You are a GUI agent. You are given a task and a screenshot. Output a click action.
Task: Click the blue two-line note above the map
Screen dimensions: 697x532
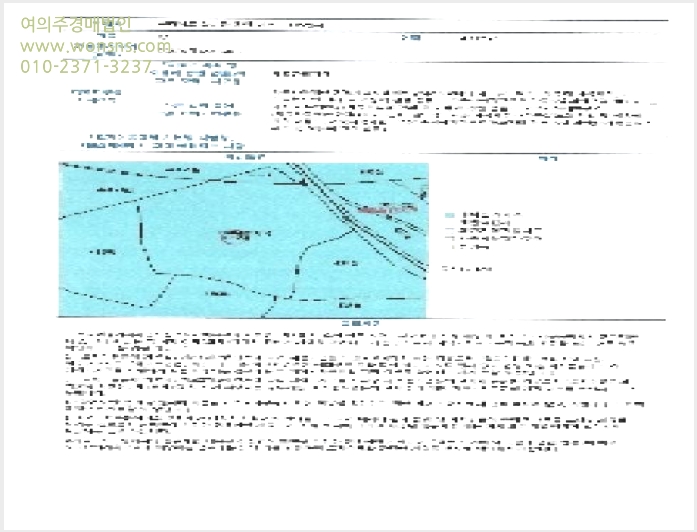pos(163,141)
